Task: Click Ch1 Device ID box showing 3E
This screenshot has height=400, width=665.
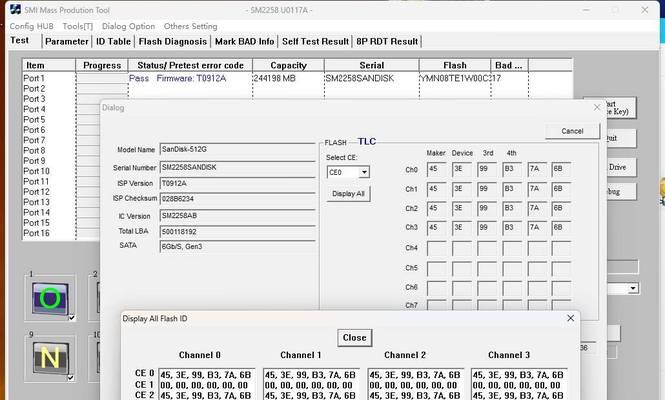Action: [x=461, y=189]
